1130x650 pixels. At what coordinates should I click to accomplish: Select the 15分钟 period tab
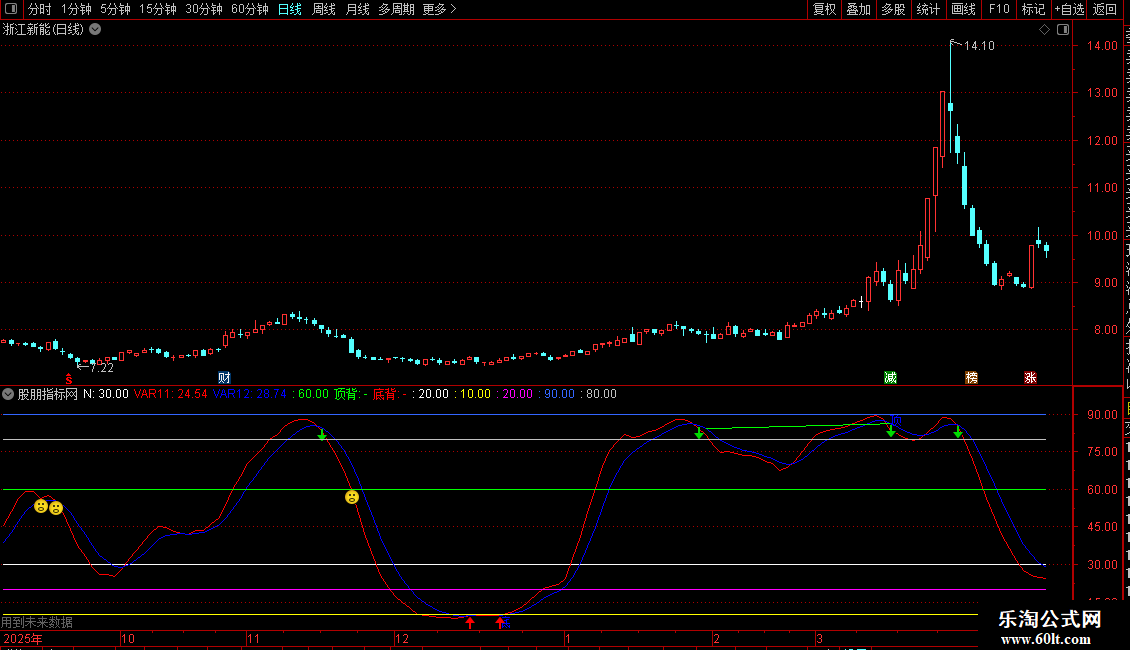157,9
